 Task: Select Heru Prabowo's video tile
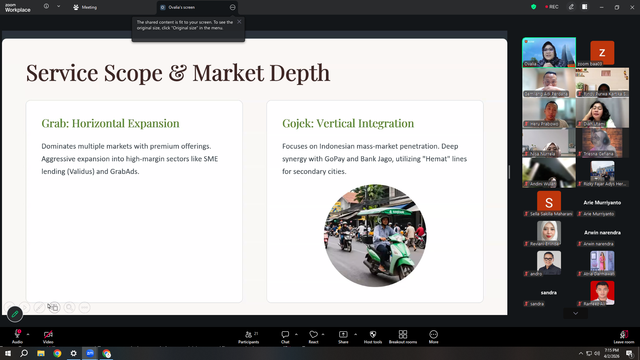coord(549,113)
